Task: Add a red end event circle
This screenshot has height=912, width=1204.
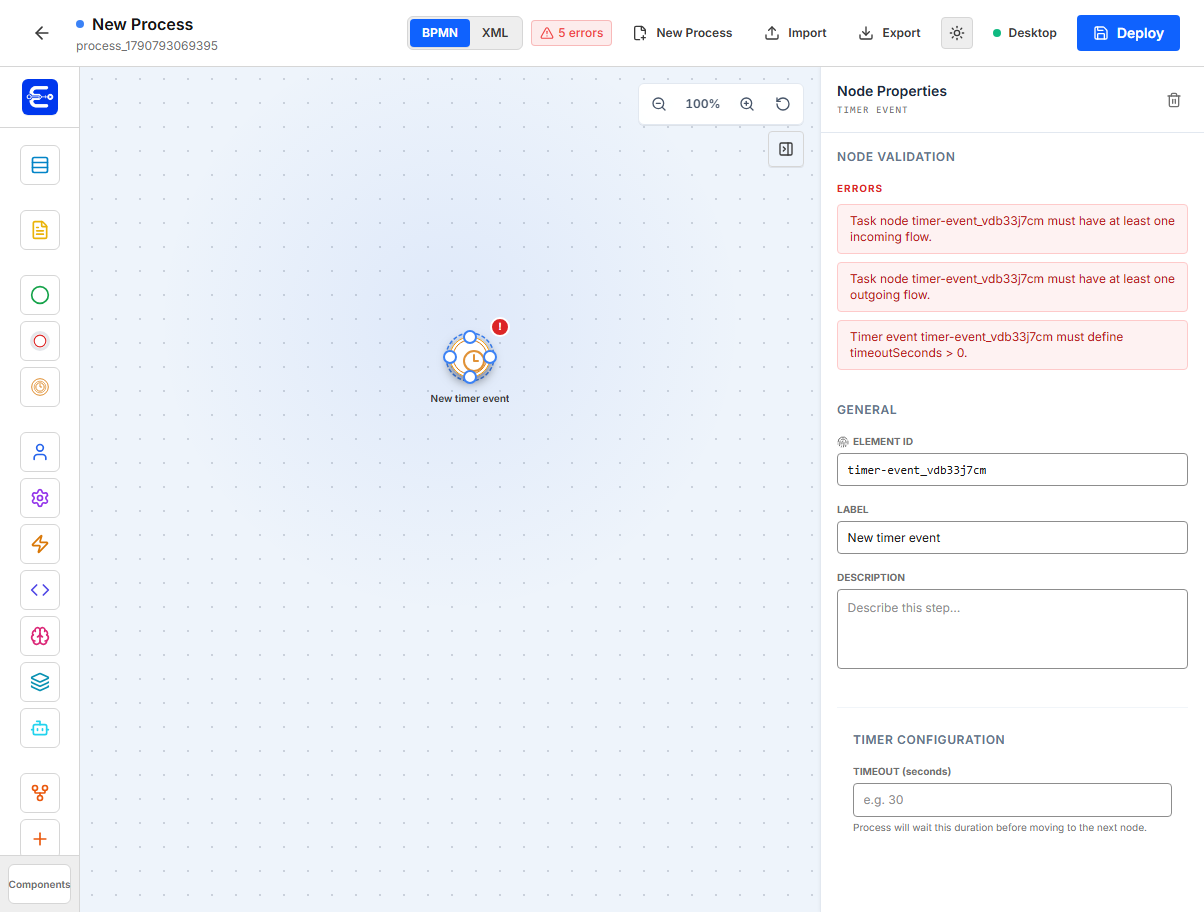Action: pos(40,341)
